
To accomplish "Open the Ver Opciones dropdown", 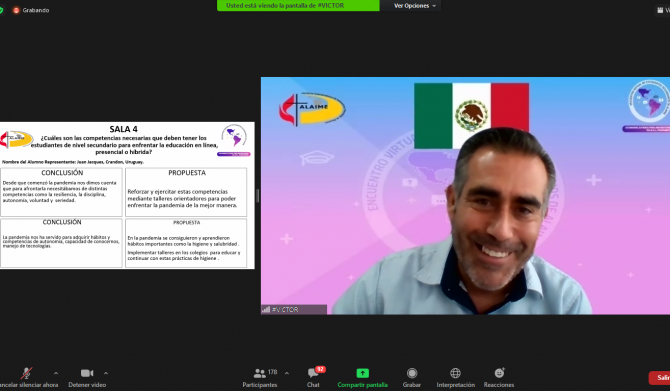I will pos(414,6).
